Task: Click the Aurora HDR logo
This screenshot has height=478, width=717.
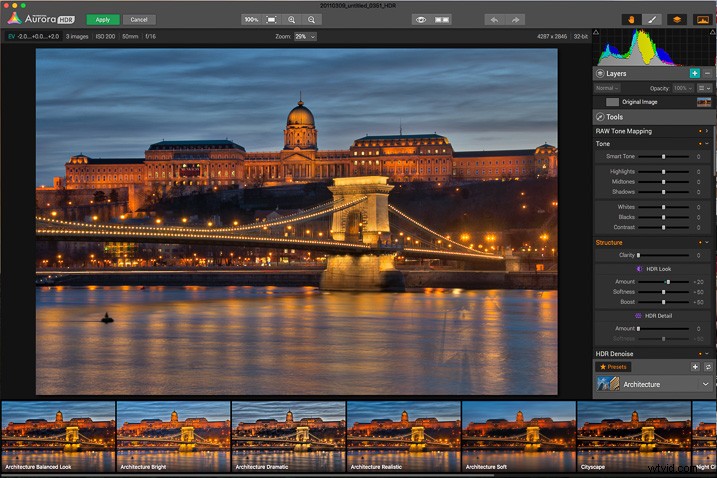Action: pos(41,19)
